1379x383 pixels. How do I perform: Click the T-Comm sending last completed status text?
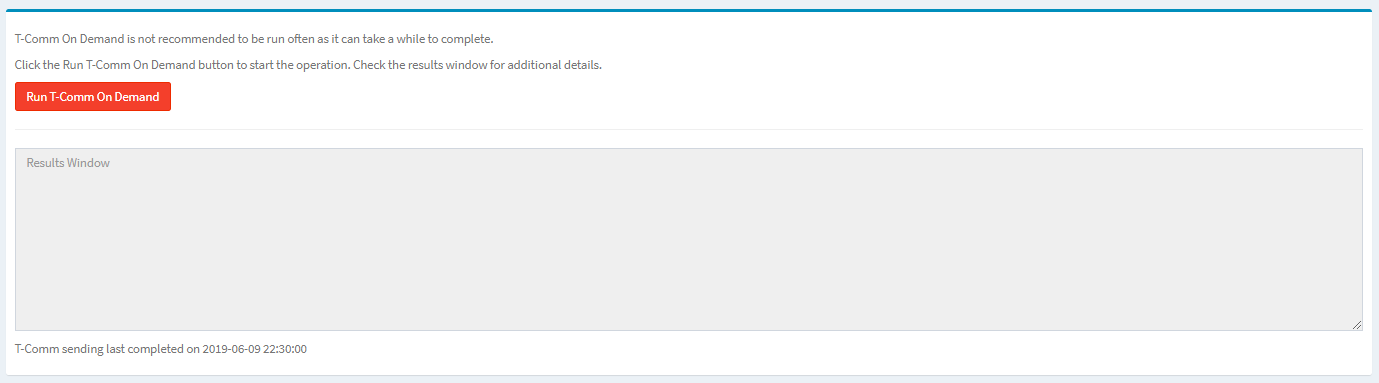point(161,349)
